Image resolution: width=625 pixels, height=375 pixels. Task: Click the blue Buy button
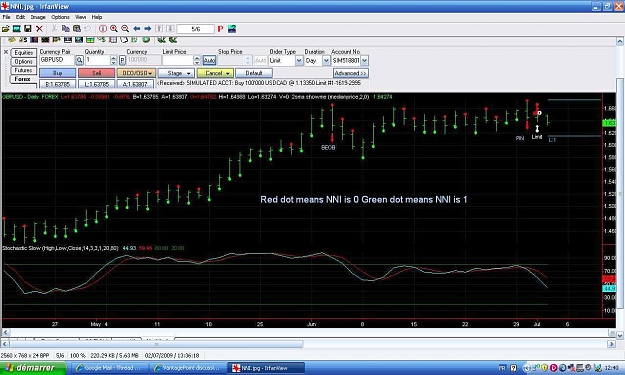[x=57, y=73]
